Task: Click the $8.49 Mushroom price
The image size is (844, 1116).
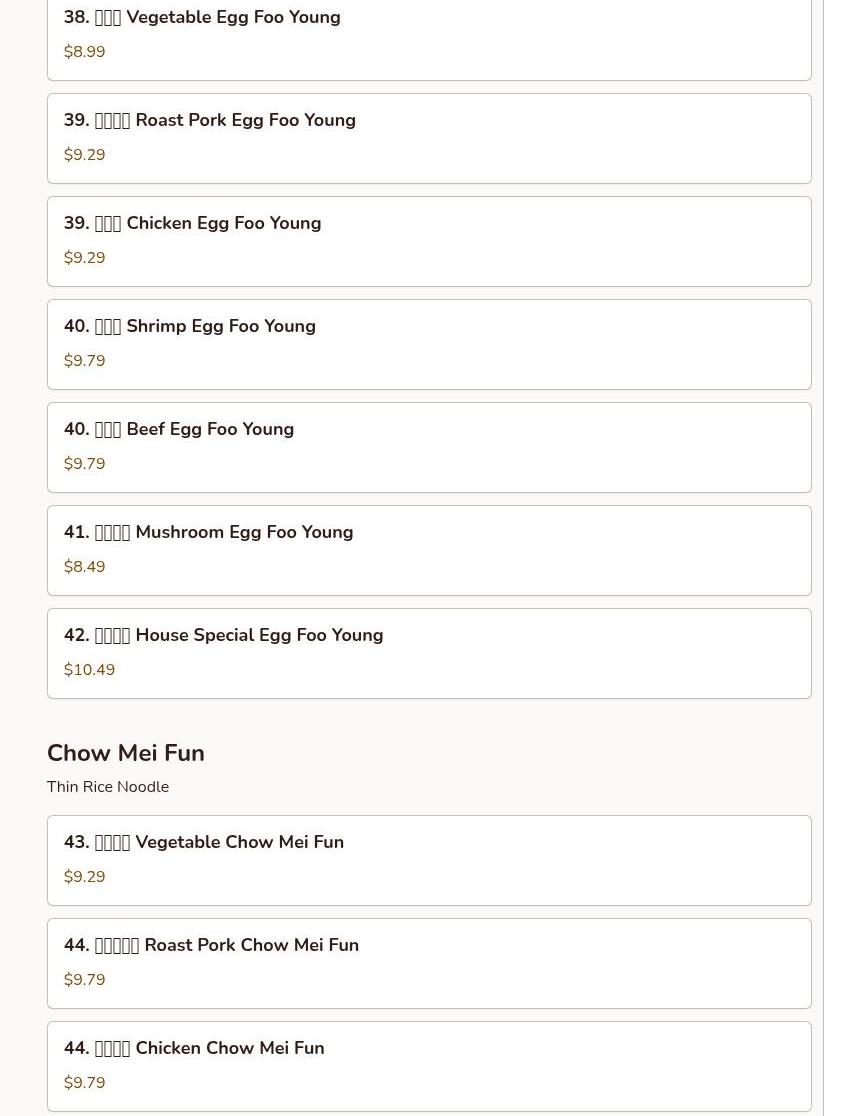Action: coord(84,567)
